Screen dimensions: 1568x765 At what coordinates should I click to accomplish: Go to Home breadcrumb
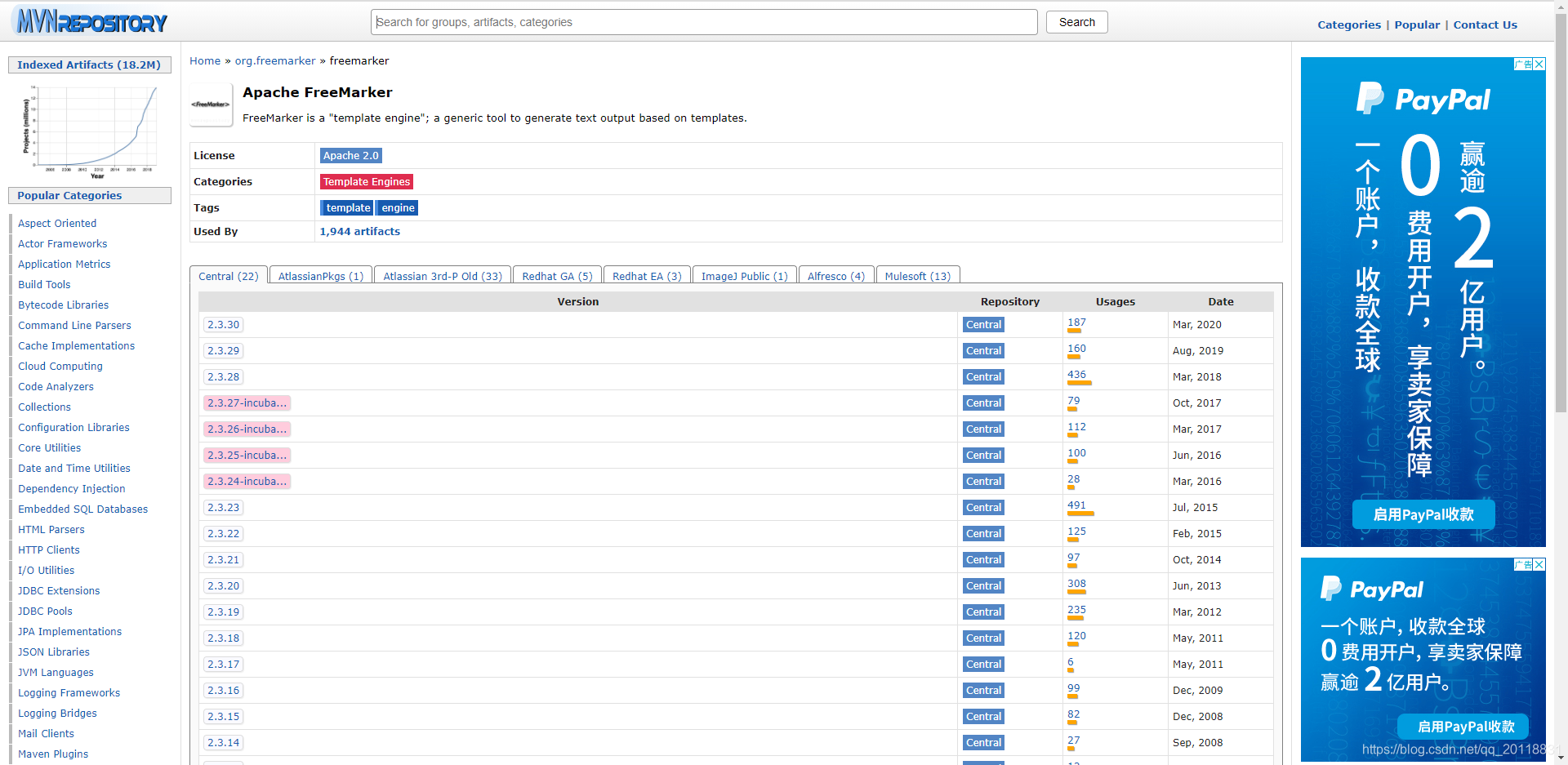pos(205,60)
